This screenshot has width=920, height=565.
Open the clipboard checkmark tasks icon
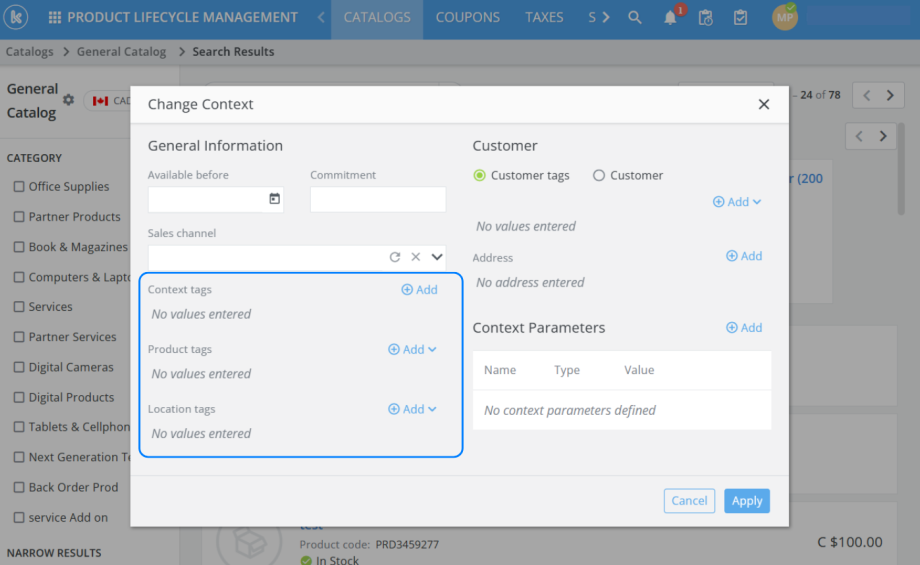740,18
